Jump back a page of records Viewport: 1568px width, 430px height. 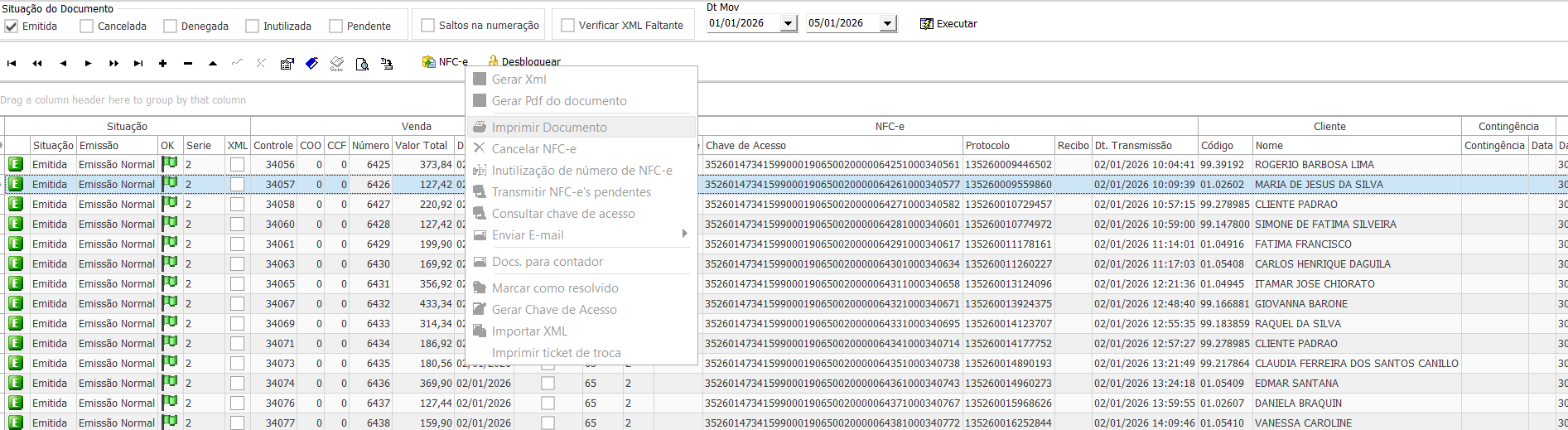[x=37, y=63]
